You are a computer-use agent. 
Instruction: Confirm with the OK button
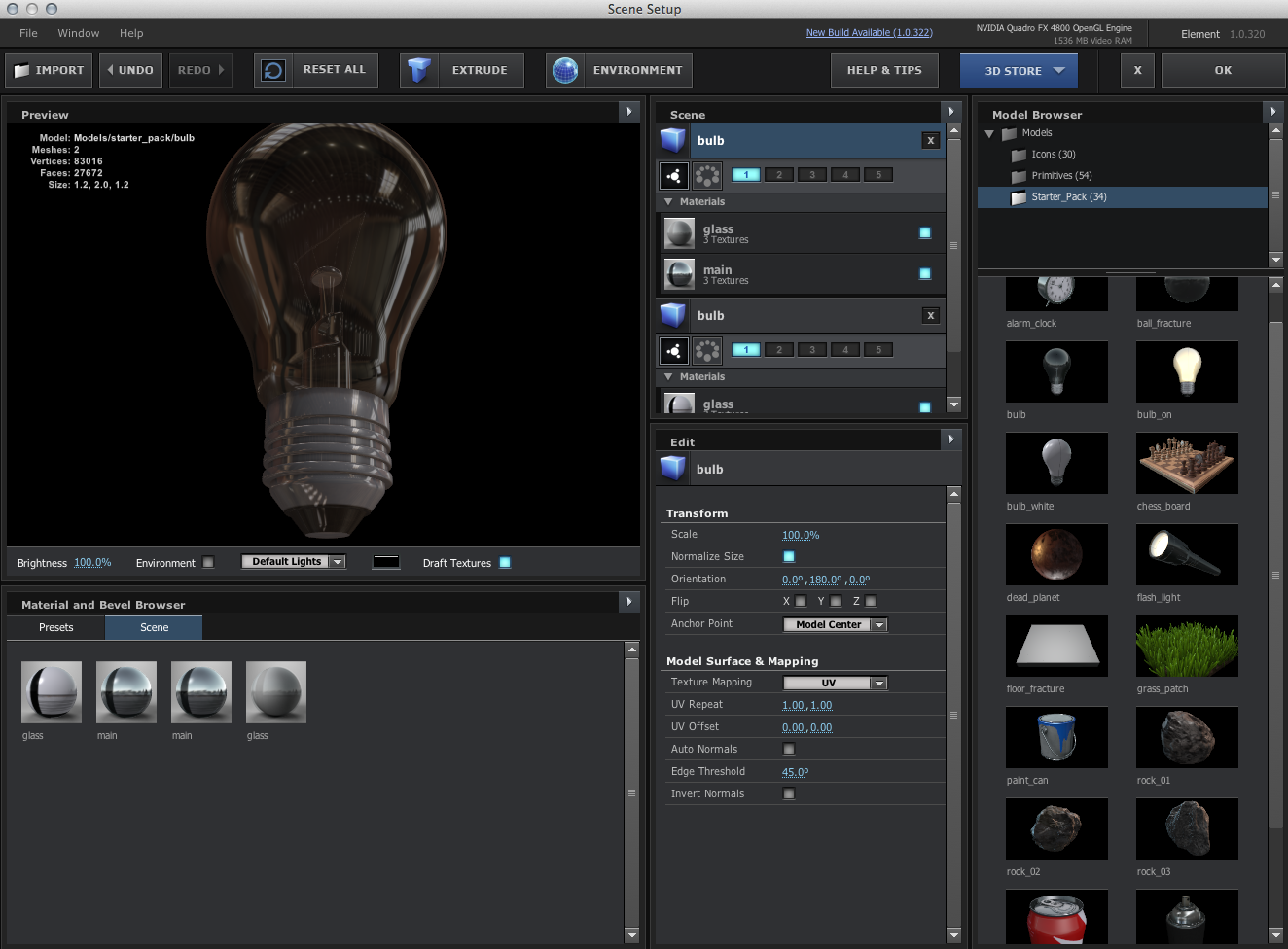point(1223,70)
